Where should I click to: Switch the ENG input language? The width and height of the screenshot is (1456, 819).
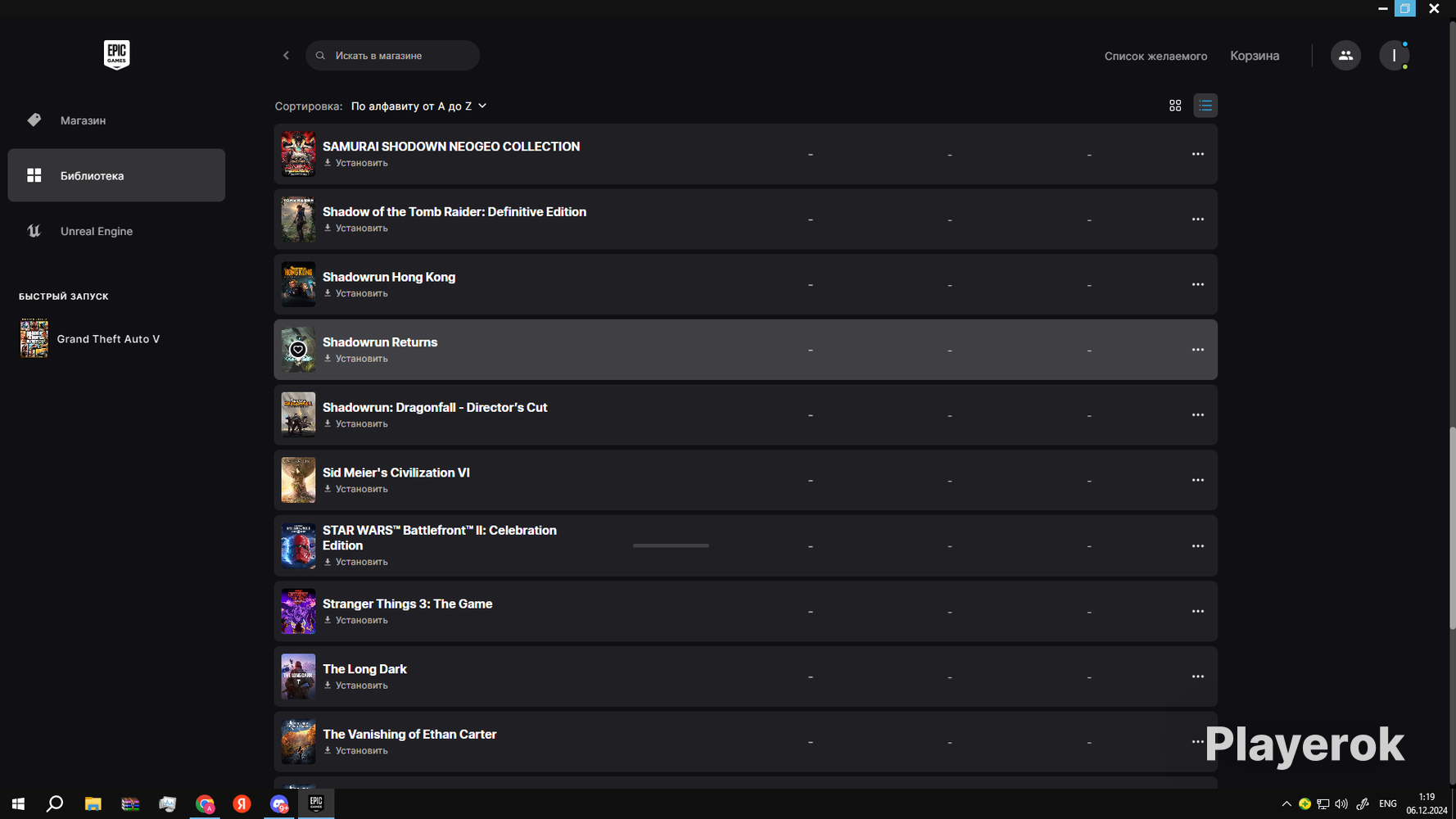(1388, 804)
